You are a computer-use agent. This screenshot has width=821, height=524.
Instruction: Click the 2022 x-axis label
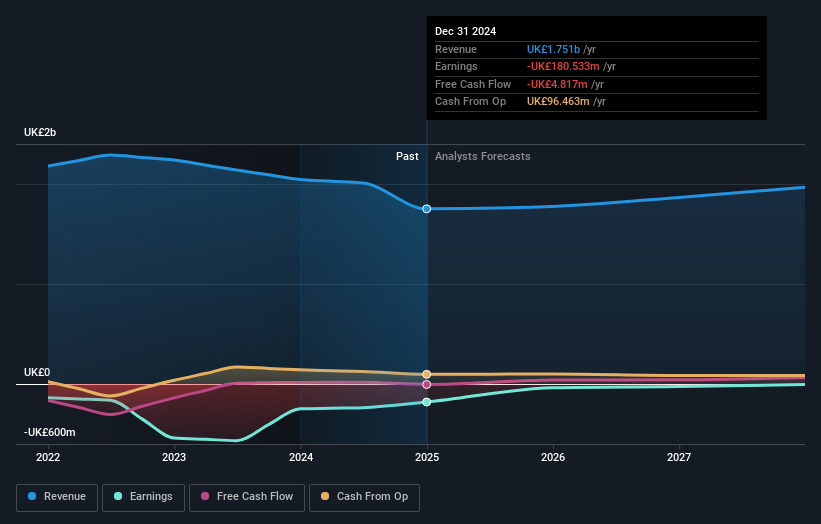click(48, 457)
